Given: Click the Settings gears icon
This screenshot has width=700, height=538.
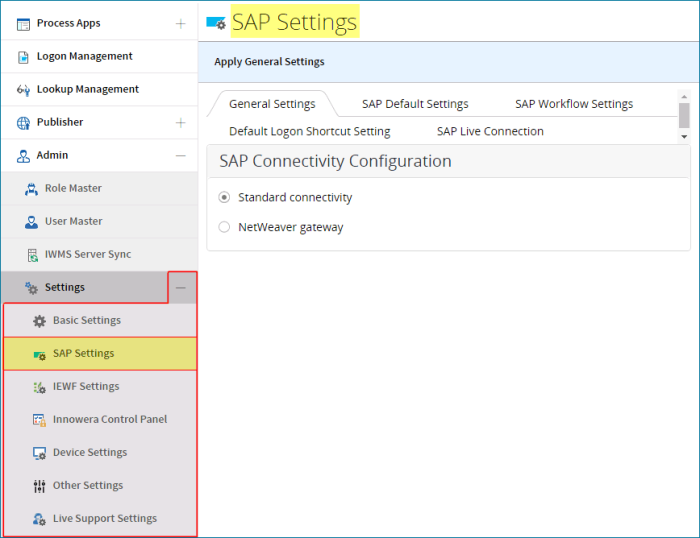Looking at the screenshot, I should click(x=31, y=288).
